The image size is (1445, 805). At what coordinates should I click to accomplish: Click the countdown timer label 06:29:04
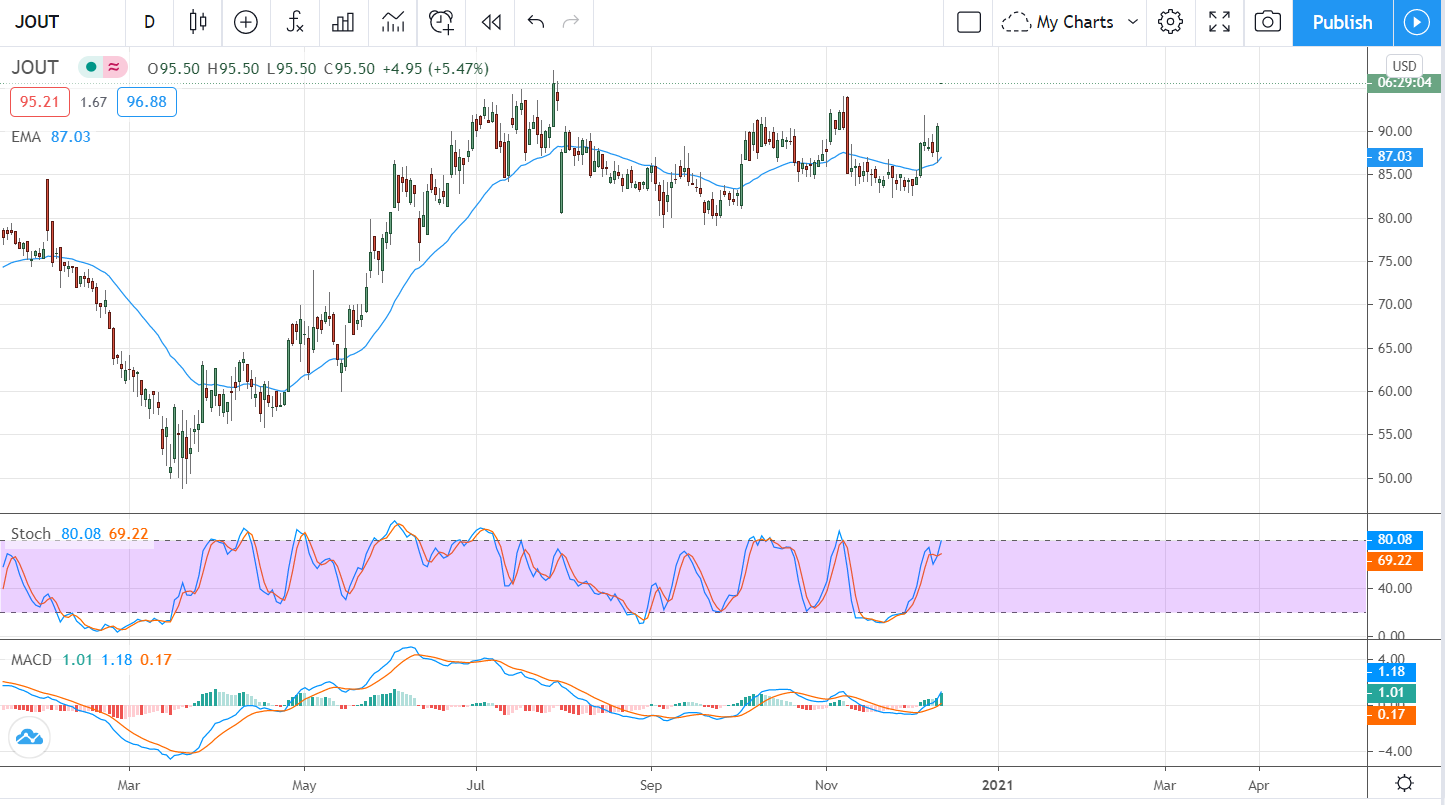[1404, 83]
